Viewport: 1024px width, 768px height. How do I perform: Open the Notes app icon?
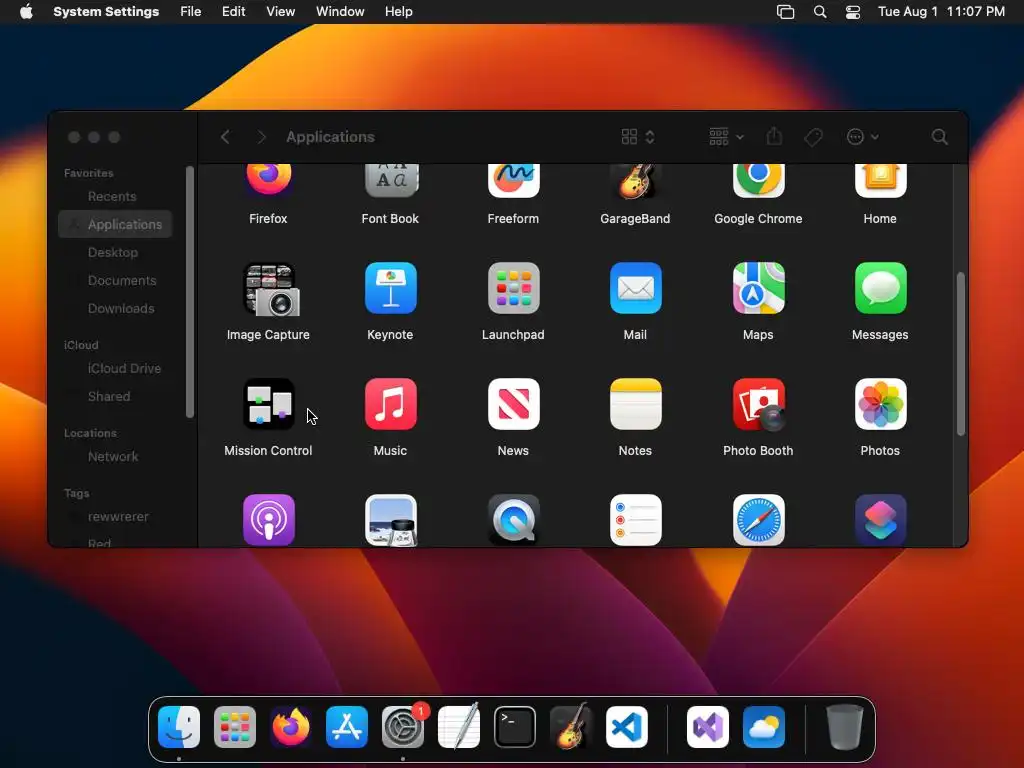click(x=635, y=404)
